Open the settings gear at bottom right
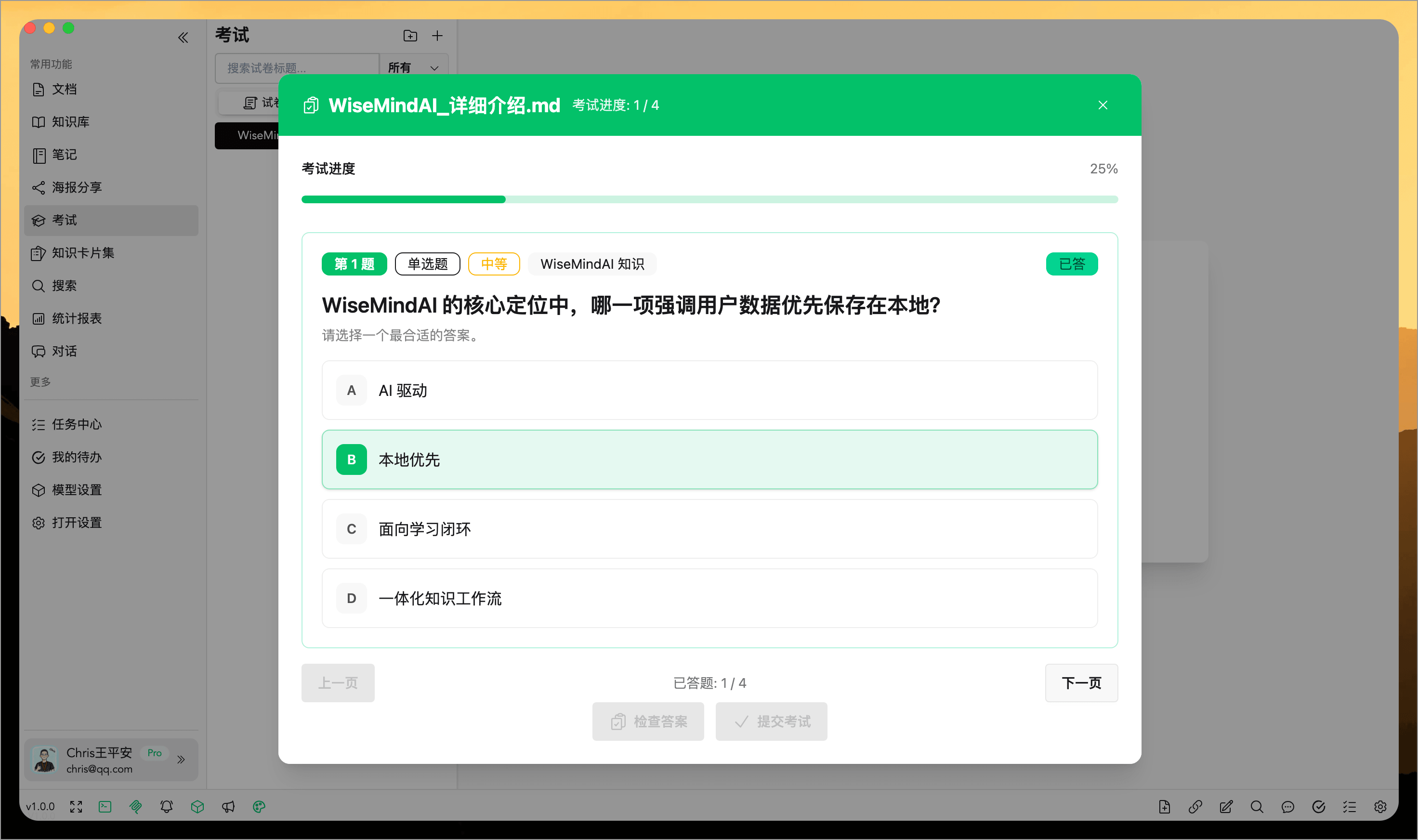 (1380, 807)
